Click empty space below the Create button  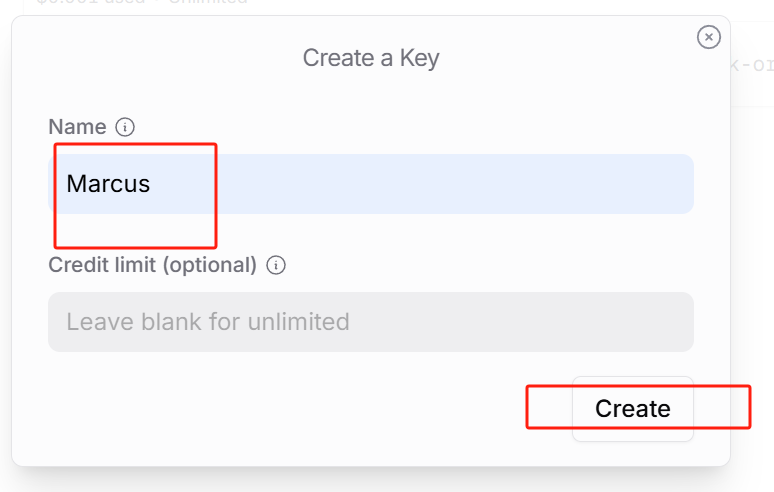[x=632, y=453]
